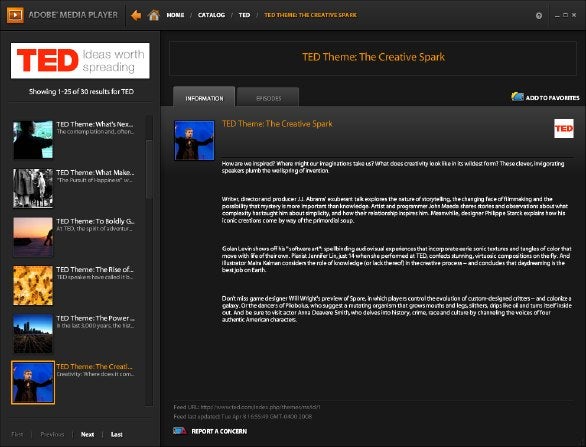Image resolution: width=586 pixels, height=447 pixels.
Task: Open 'TED Theme: What Make...' title
Action: (95, 173)
